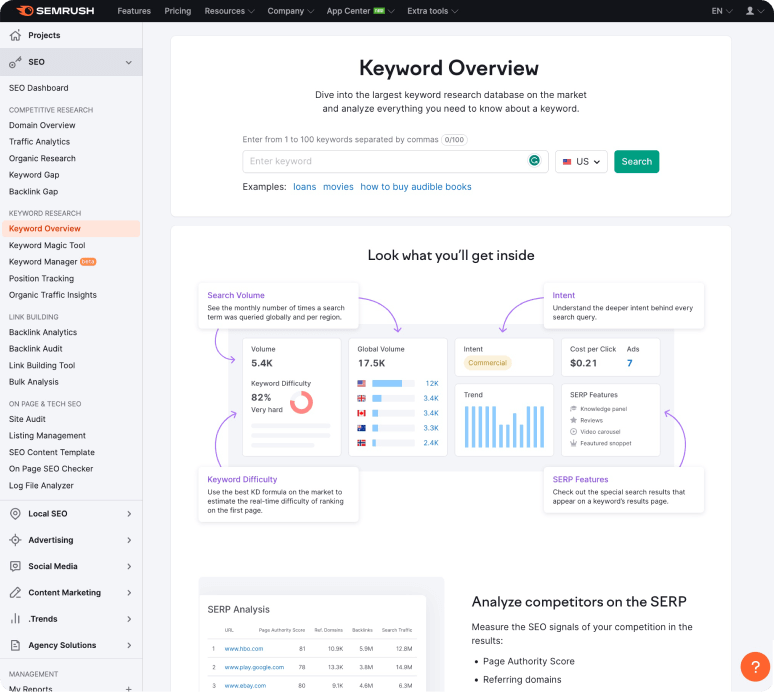Viewport: 775px width, 692px height.
Task: Open Keyword Manager
Action: click(x=43, y=262)
